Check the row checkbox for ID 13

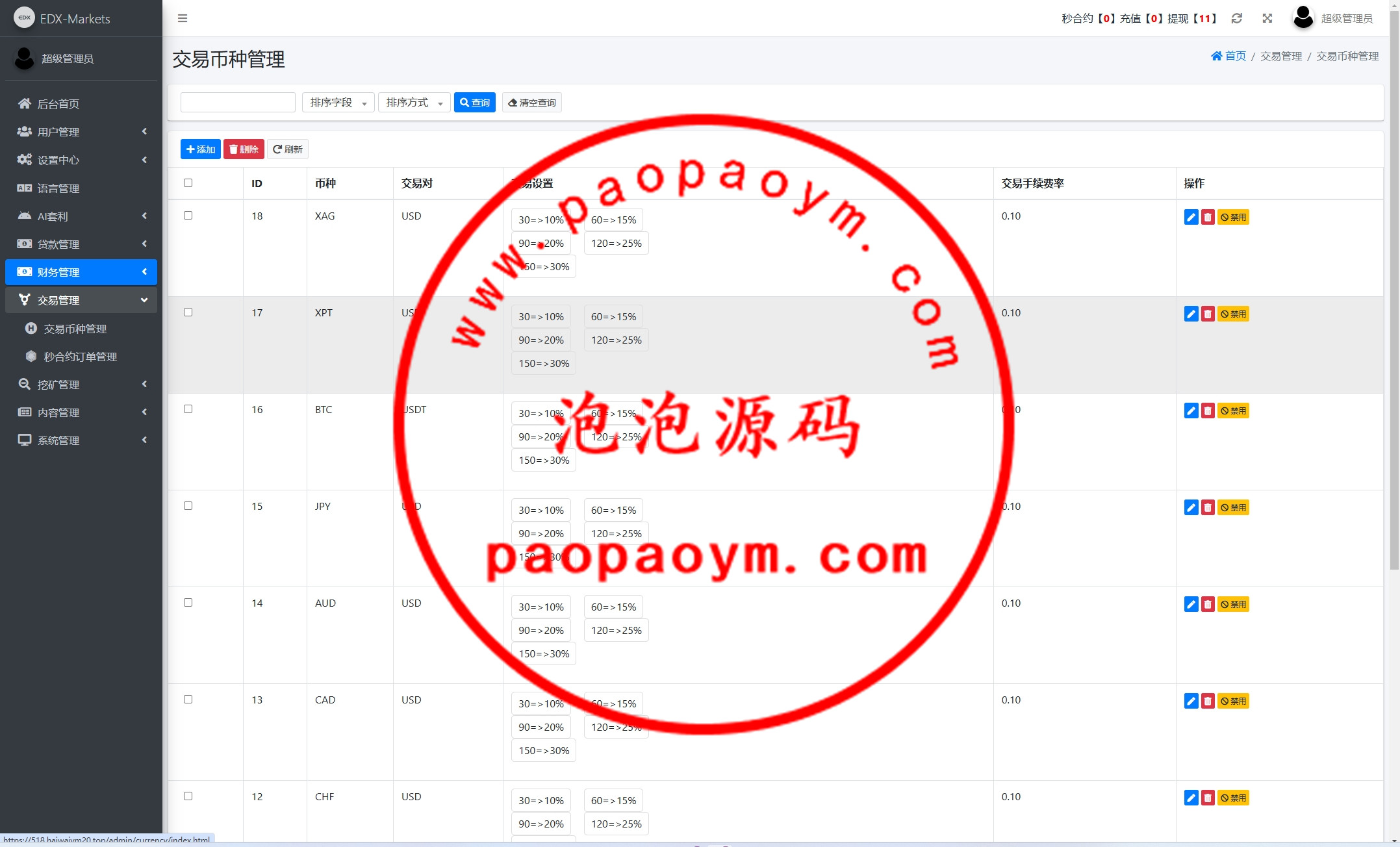(x=188, y=699)
